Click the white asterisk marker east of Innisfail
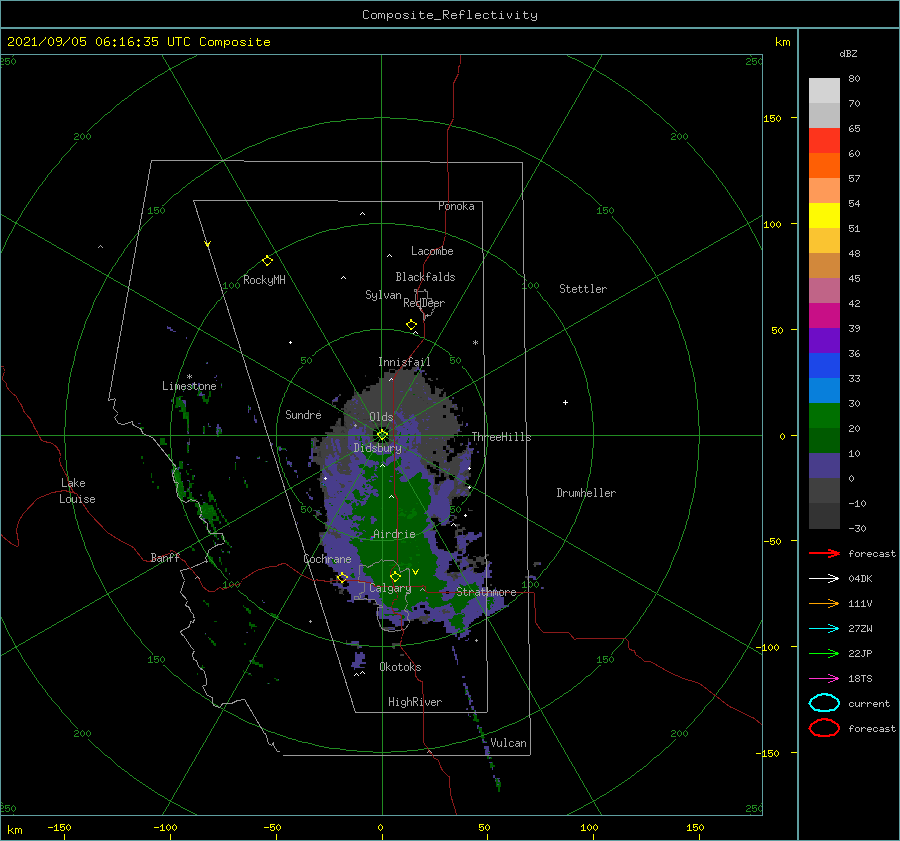Viewport: 900px width, 841px height. click(x=475, y=343)
